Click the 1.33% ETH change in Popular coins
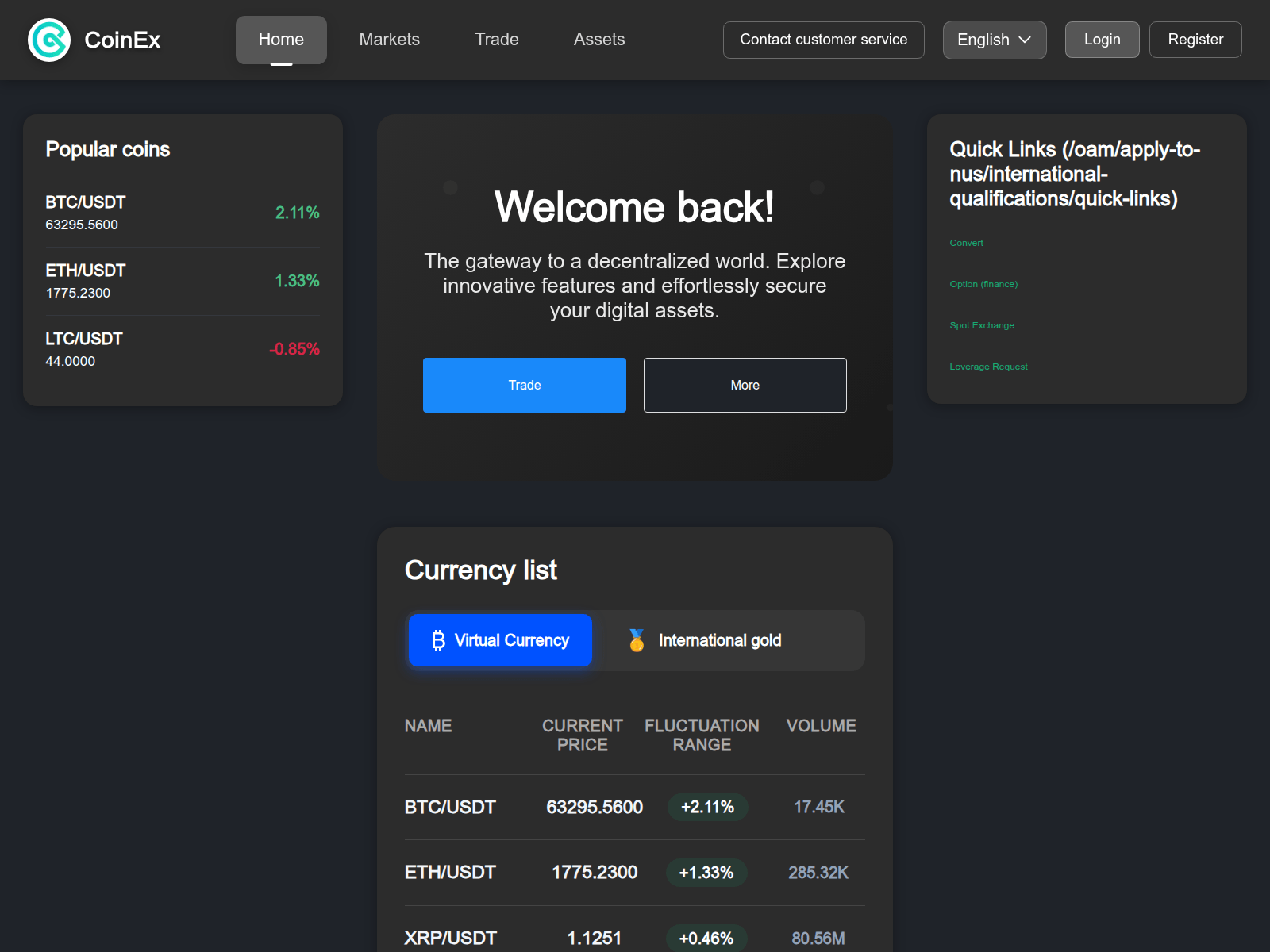The image size is (1270, 952). pyautogui.click(x=298, y=281)
